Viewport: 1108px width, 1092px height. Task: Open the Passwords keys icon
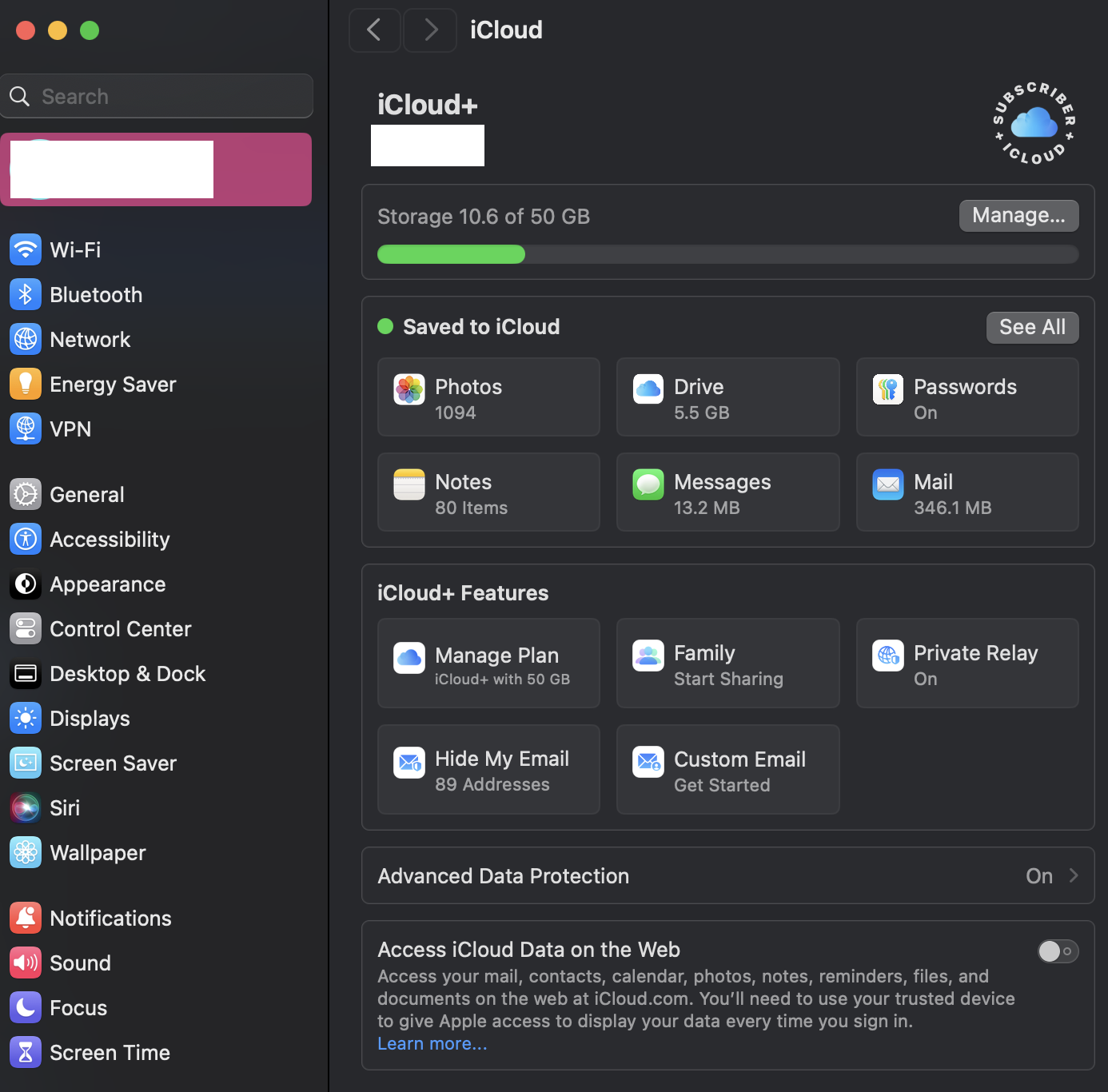tap(888, 389)
